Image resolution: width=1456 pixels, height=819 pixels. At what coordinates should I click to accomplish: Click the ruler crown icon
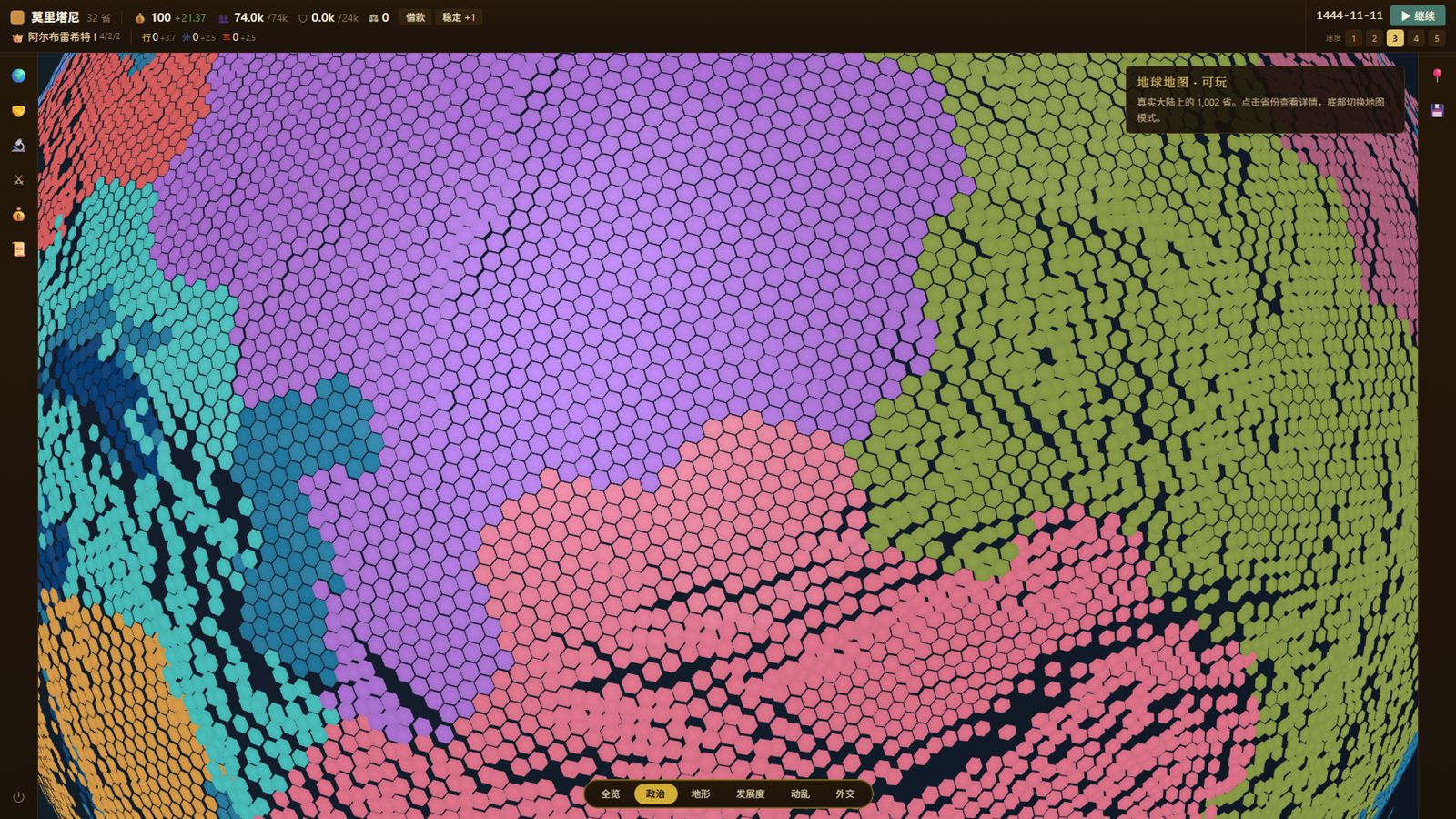pyautogui.click(x=17, y=37)
